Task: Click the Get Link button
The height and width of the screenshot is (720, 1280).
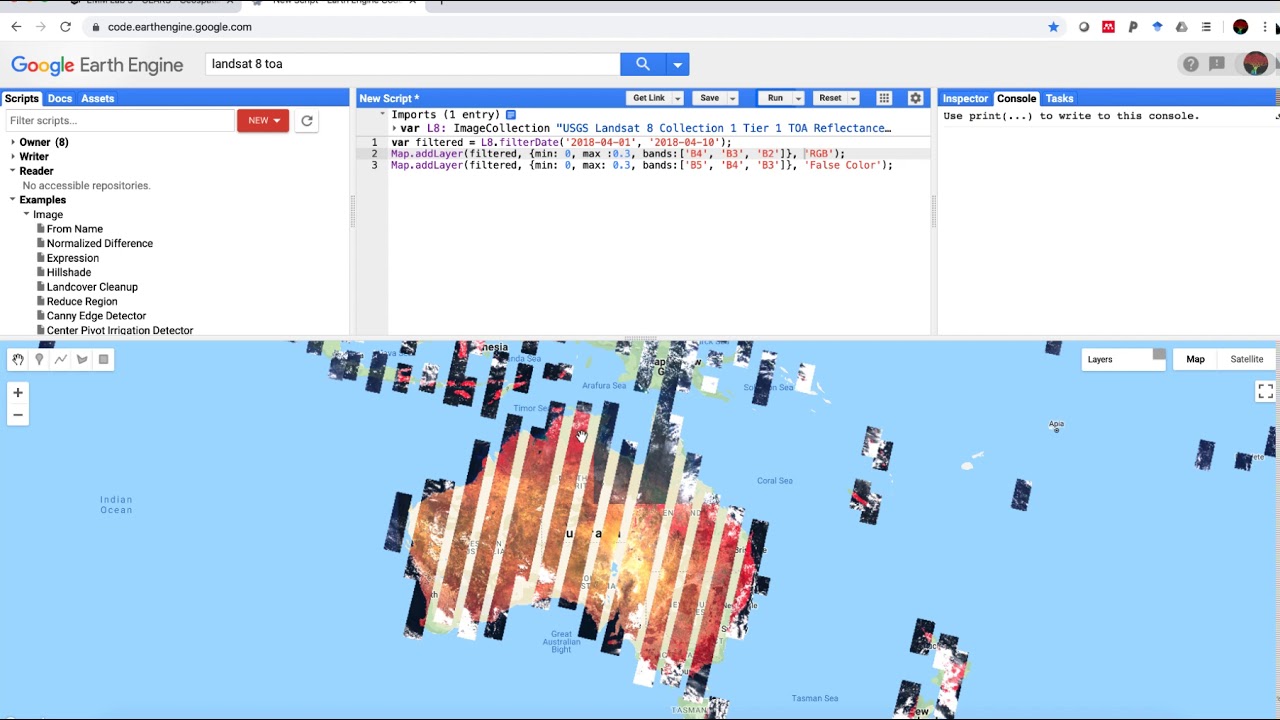Action: [648, 98]
